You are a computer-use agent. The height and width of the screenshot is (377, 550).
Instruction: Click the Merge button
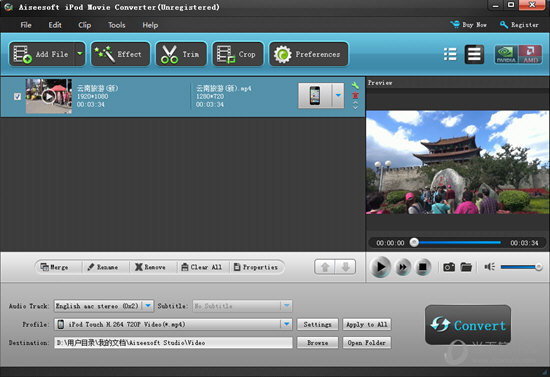click(x=54, y=267)
